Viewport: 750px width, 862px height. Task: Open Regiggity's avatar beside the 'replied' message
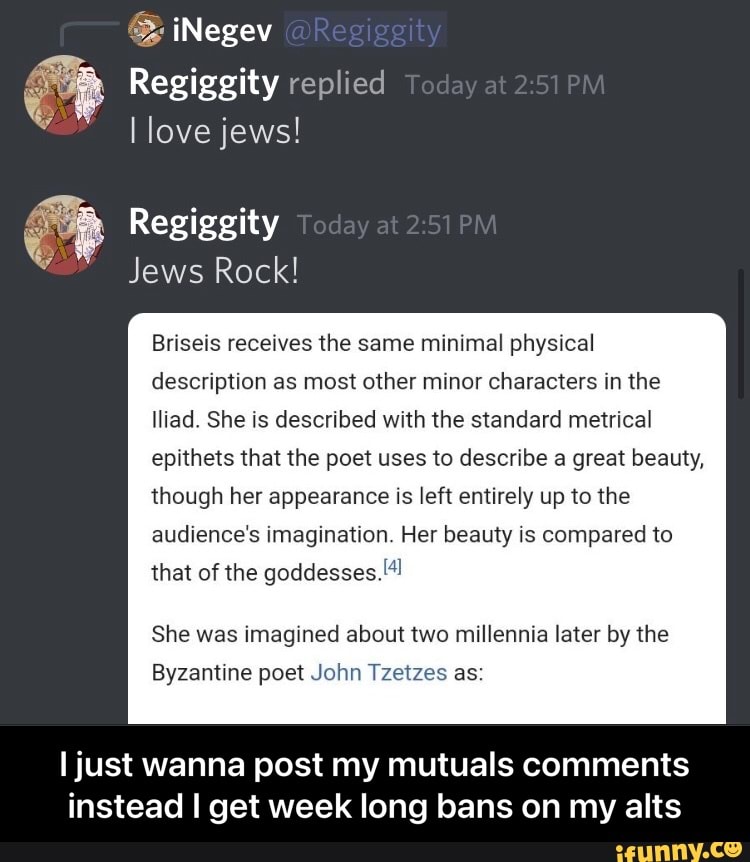click(62, 97)
